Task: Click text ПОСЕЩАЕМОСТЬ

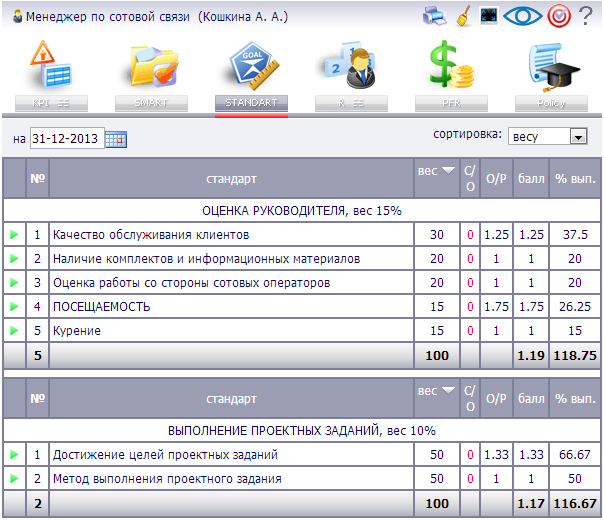Action: pyautogui.click(x=101, y=307)
